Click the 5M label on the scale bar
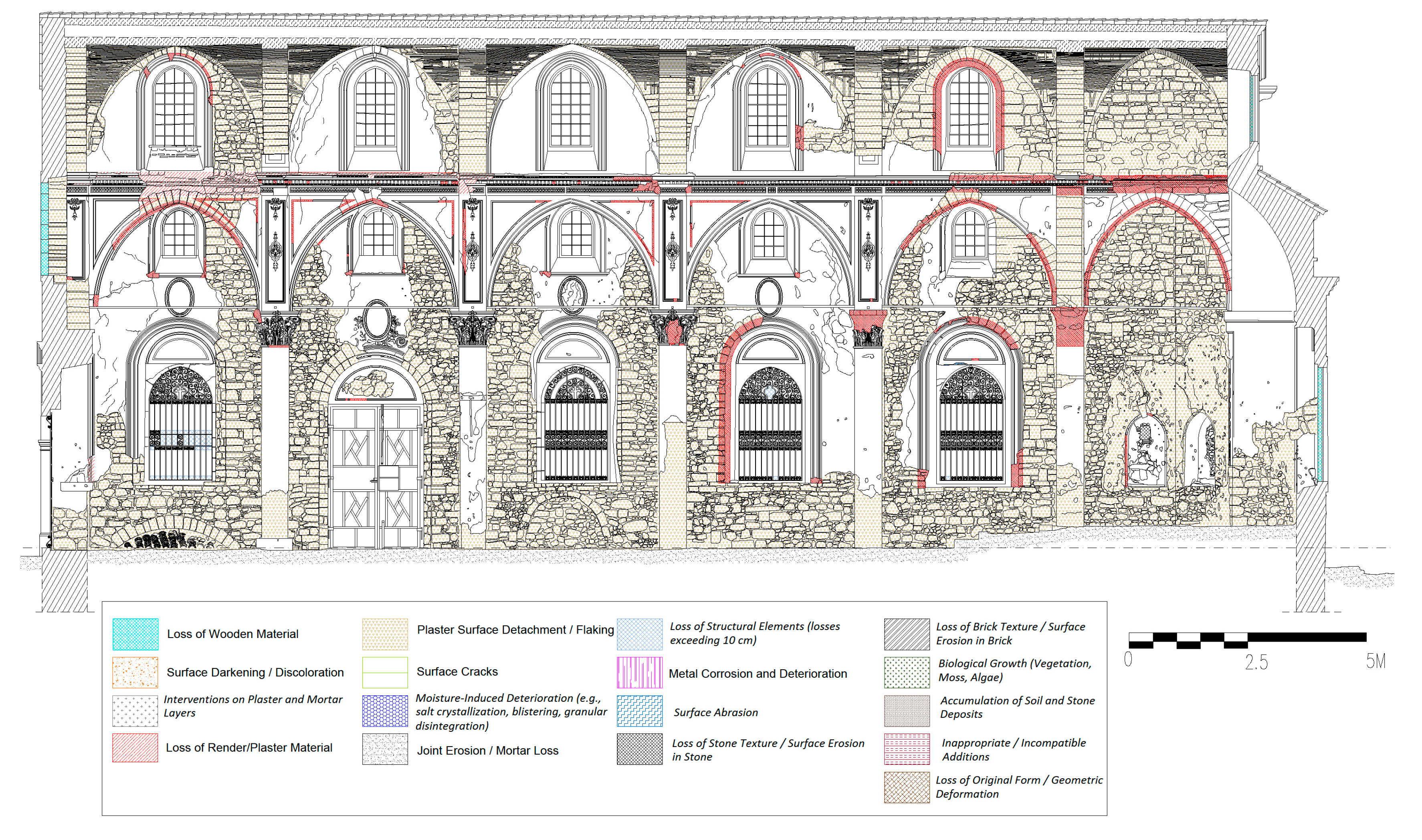Image resolution: width=1422 pixels, height=840 pixels. pos(1376,661)
